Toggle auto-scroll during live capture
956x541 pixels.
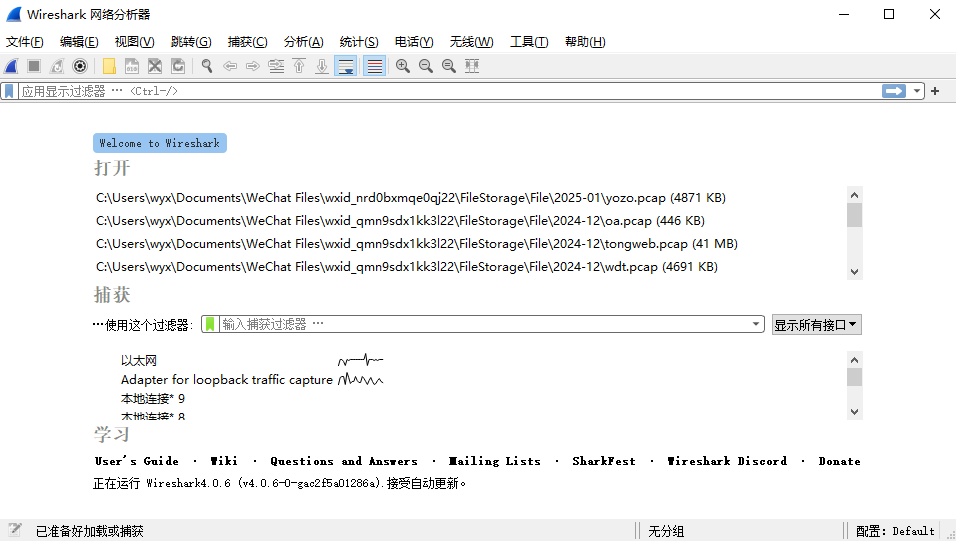(345, 66)
